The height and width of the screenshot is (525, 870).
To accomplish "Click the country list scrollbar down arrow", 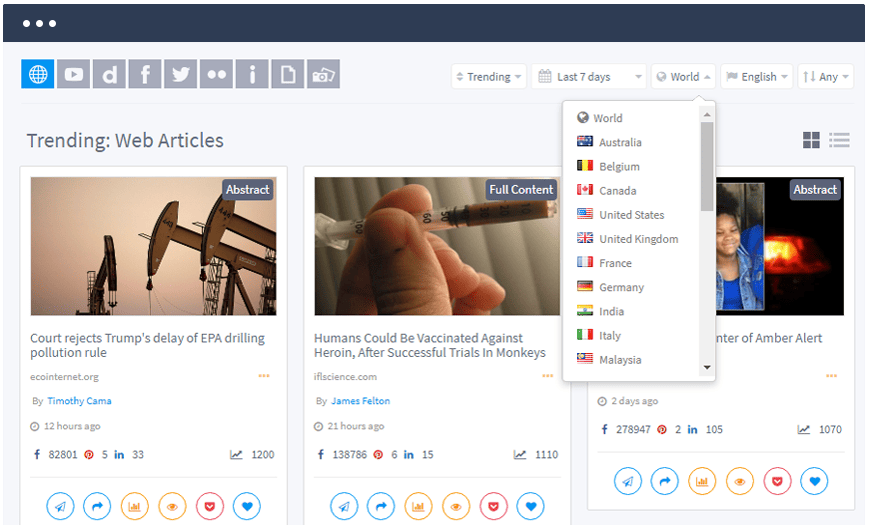I will click(707, 368).
